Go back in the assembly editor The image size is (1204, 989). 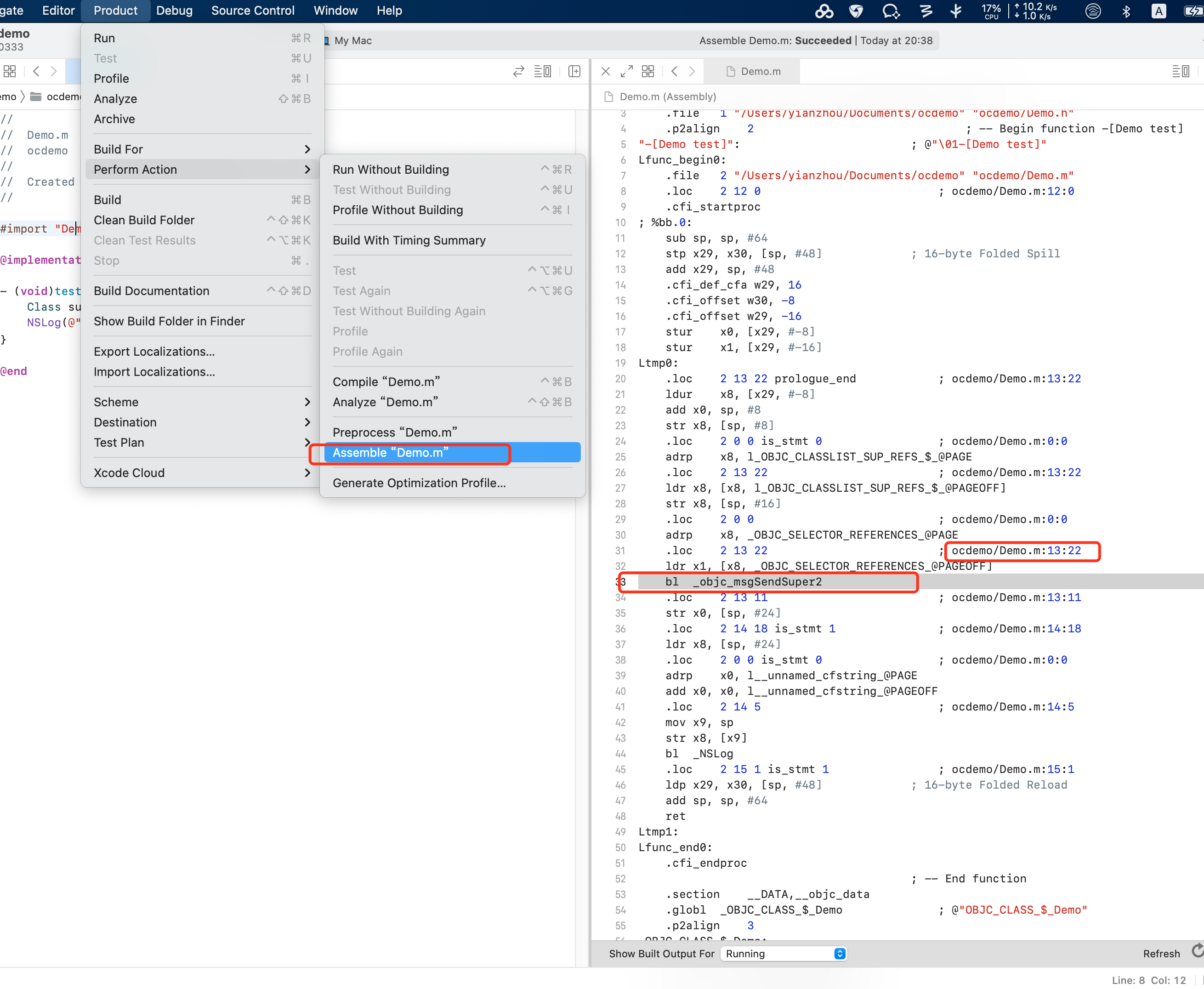click(x=674, y=71)
